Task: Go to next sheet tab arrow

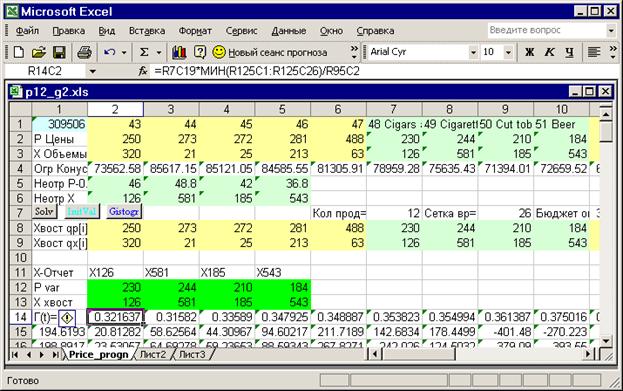Action: (42, 354)
